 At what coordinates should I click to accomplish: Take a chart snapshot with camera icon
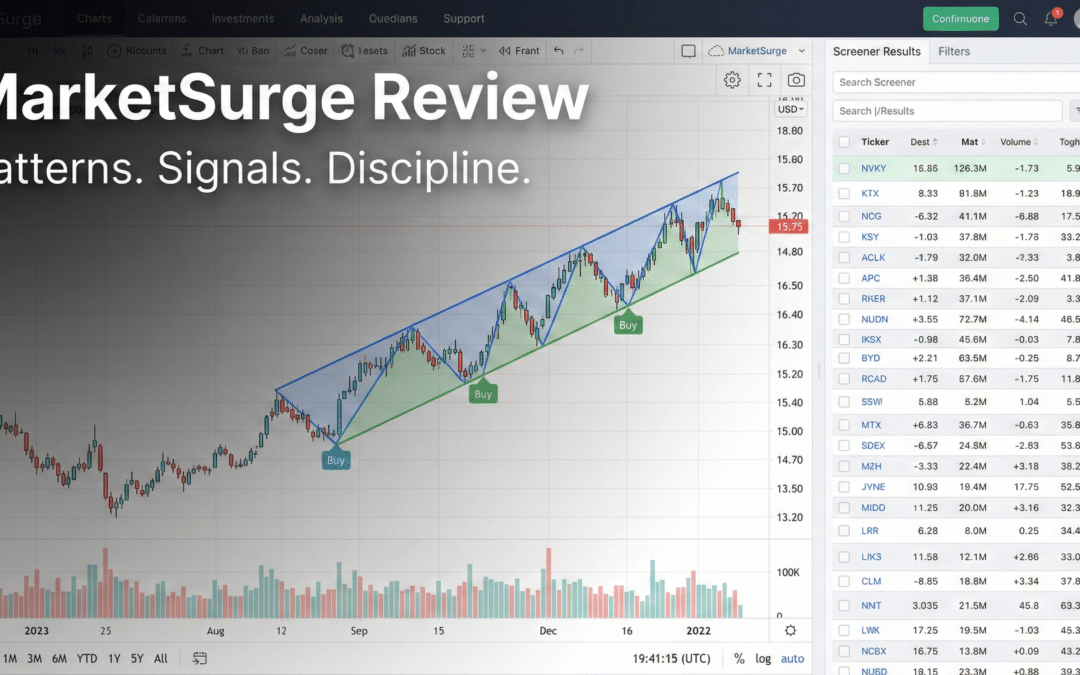point(796,80)
